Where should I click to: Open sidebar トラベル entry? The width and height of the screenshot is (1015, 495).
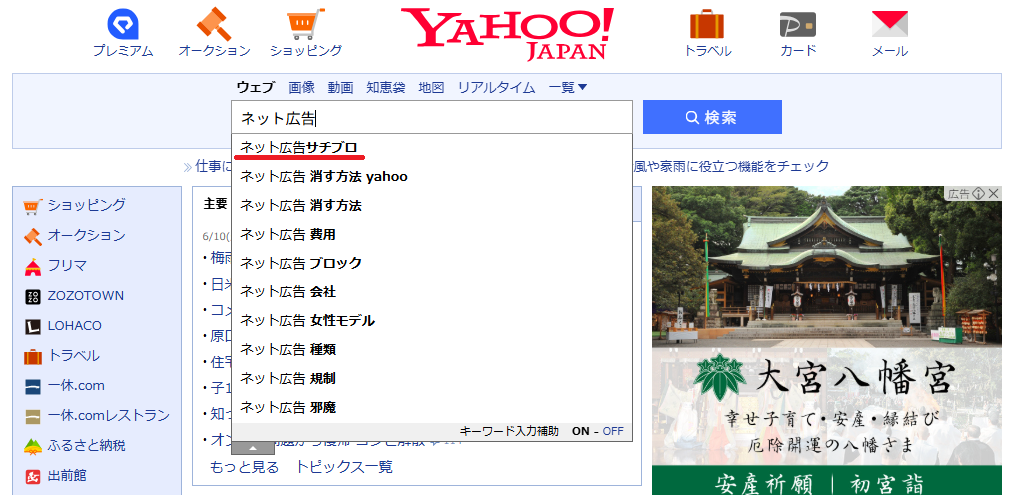tap(61, 355)
